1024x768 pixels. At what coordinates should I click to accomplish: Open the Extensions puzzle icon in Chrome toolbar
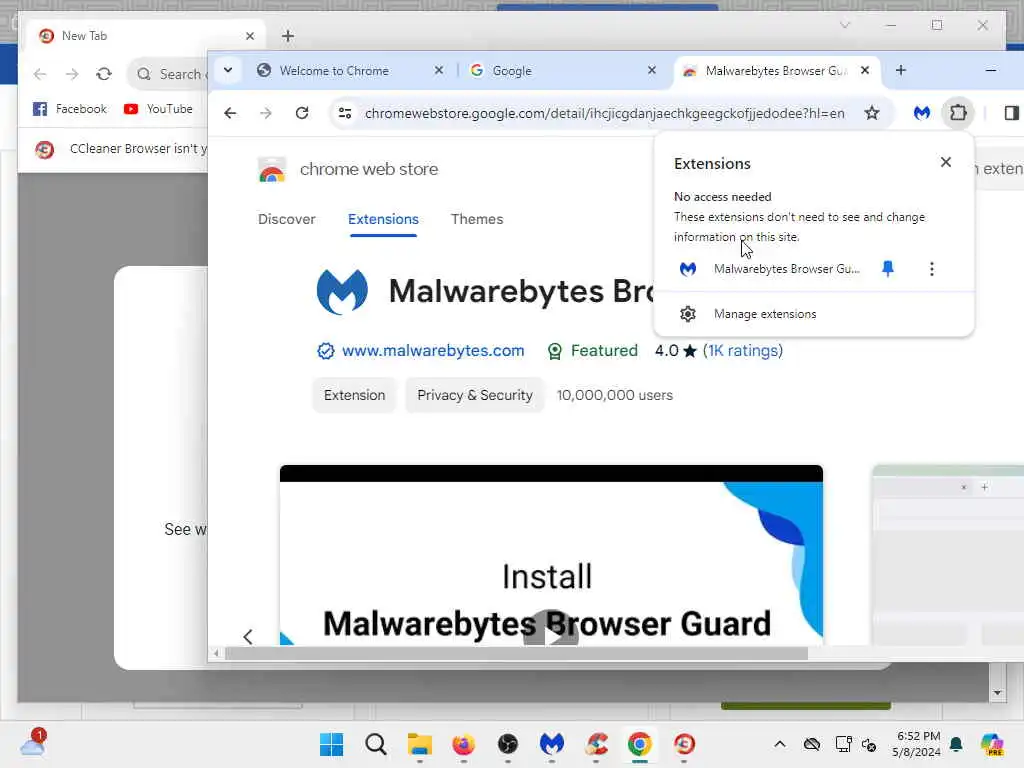tap(958, 113)
